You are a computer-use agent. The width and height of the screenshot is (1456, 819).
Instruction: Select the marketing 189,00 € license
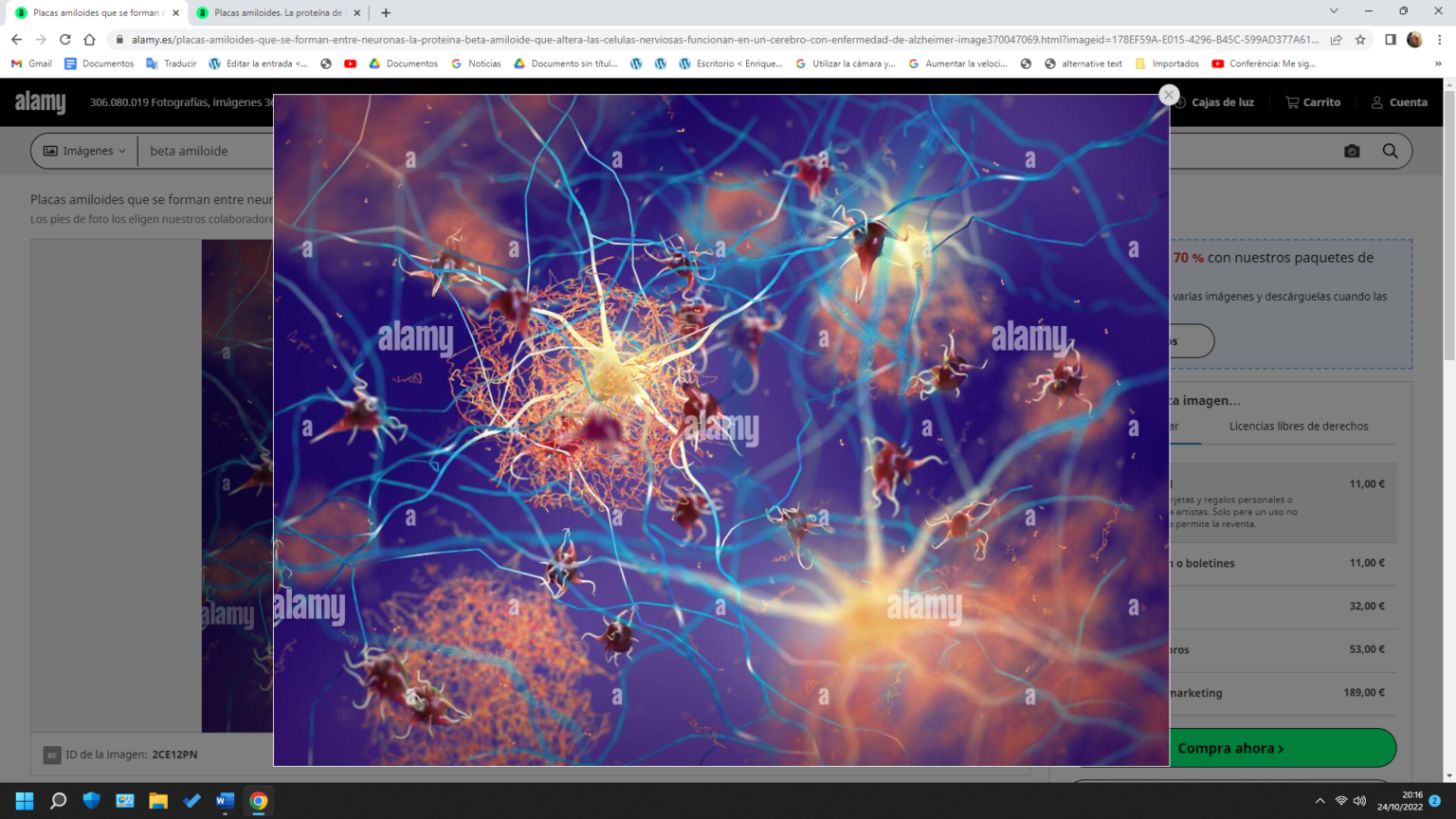[1282, 693]
